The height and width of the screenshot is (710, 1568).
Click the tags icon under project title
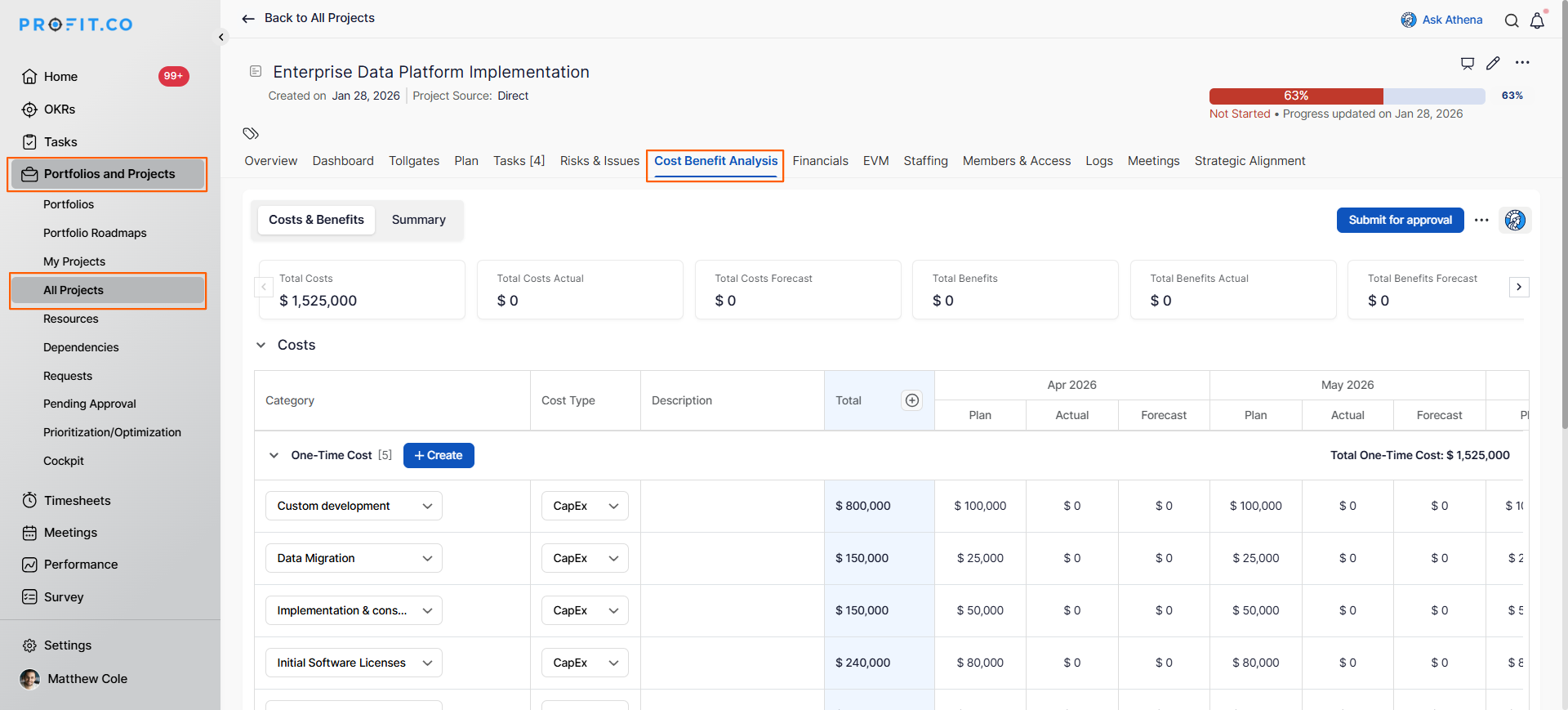coord(251,133)
